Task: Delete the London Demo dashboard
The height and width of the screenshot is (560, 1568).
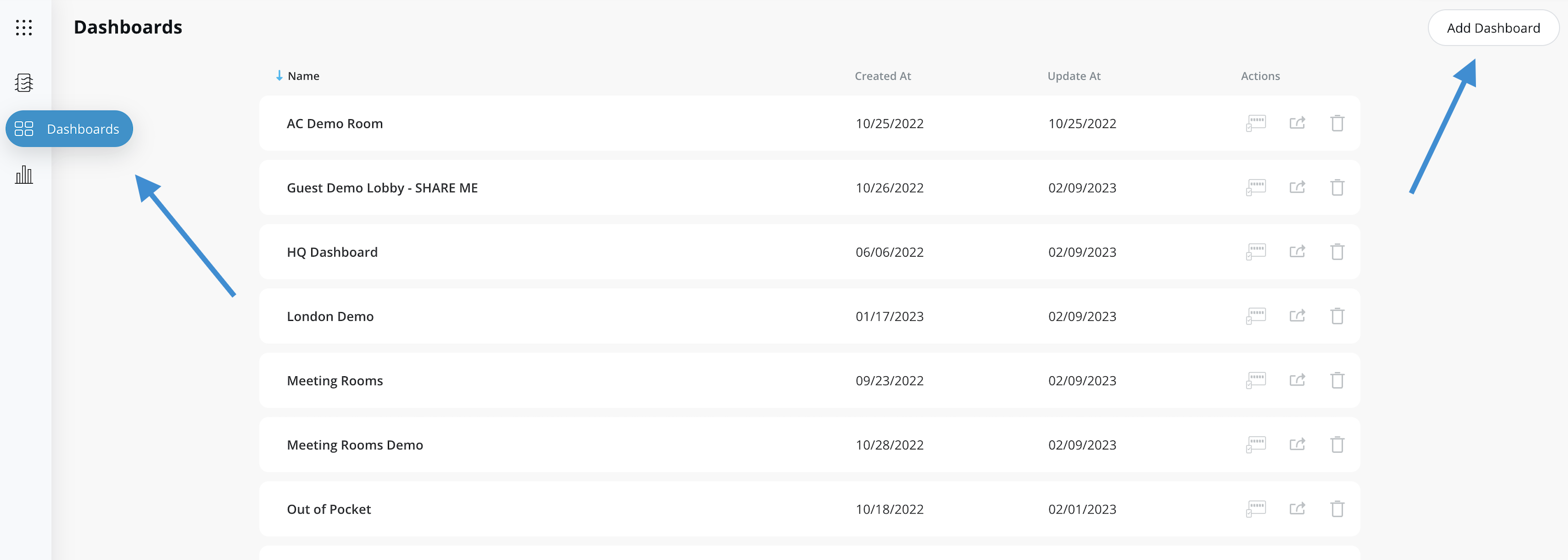Action: tap(1337, 316)
